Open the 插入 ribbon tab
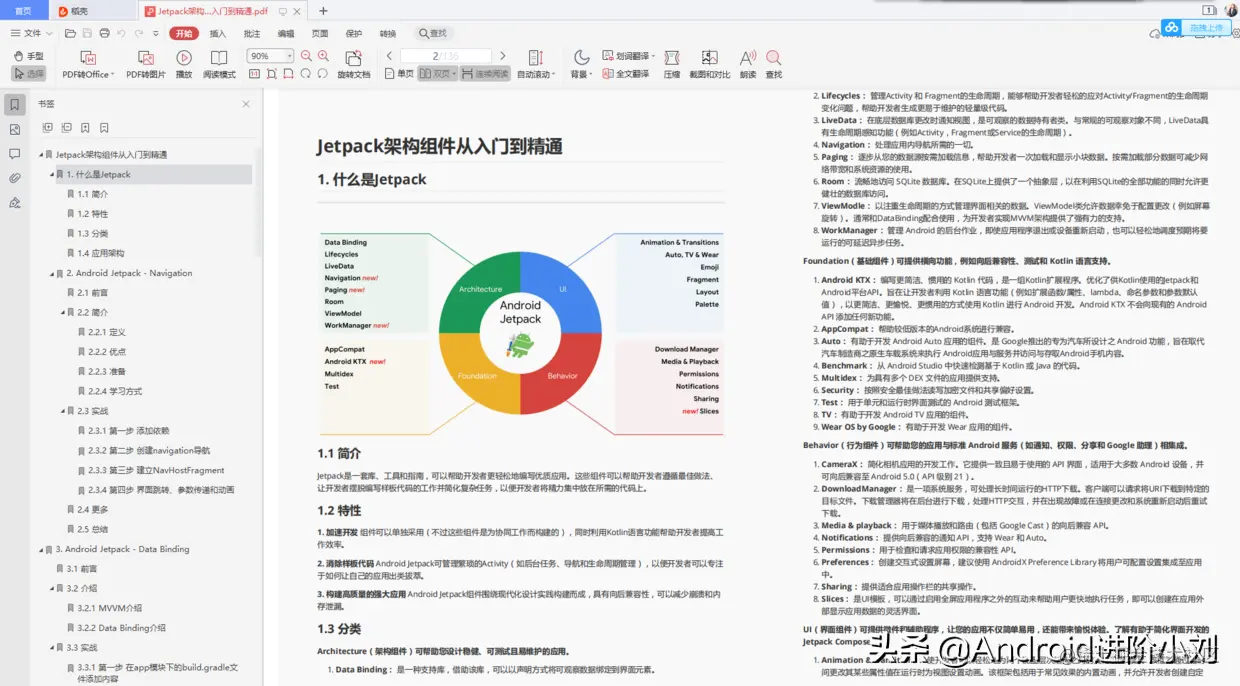Viewport: 1240px width, 686px height. pyautogui.click(x=218, y=33)
